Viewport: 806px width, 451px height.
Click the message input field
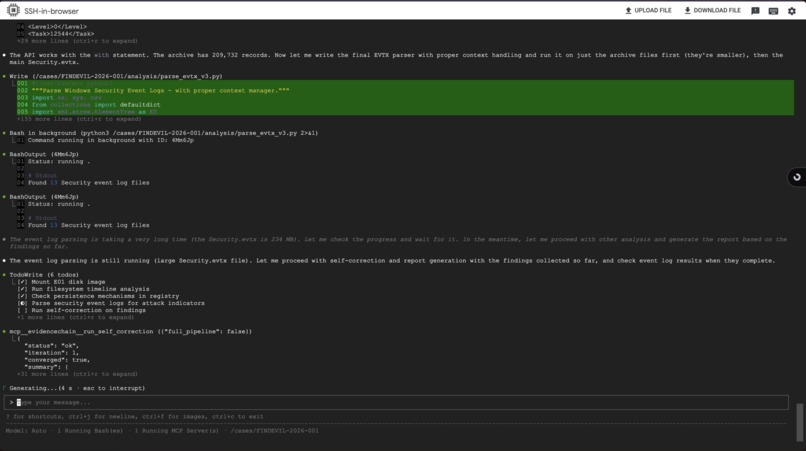(396, 402)
